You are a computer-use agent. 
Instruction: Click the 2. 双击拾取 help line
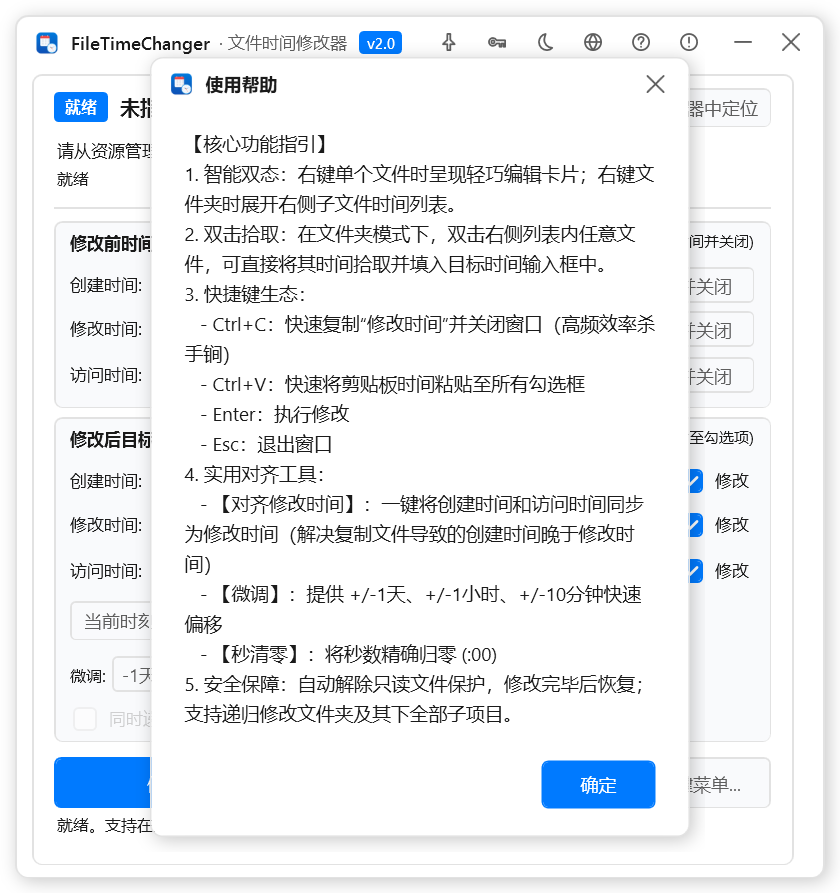click(x=410, y=249)
